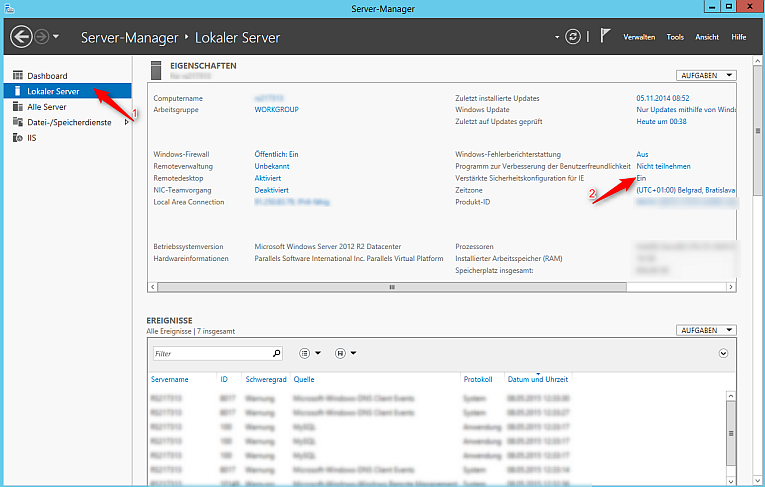Click Windows-Fehlerberichterstattung value Aus
The width and height of the screenshot is (765, 487).
click(642, 154)
